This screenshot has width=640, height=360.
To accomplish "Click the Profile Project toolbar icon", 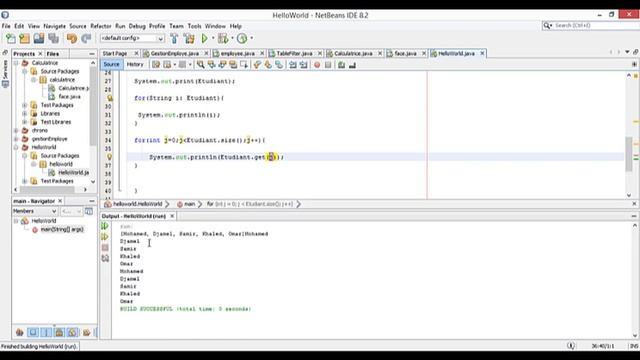I will [242, 38].
